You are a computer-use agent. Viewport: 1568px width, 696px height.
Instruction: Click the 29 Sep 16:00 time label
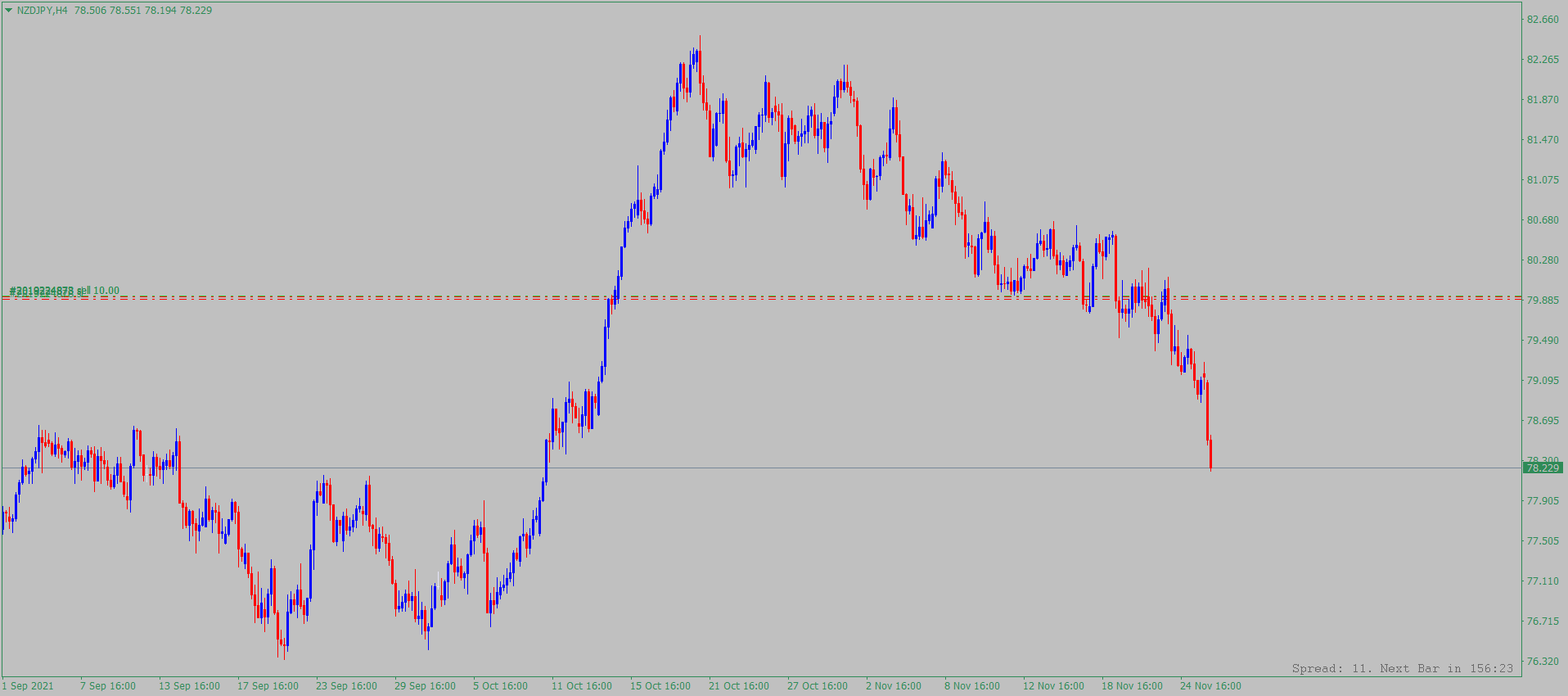point(425,686)
